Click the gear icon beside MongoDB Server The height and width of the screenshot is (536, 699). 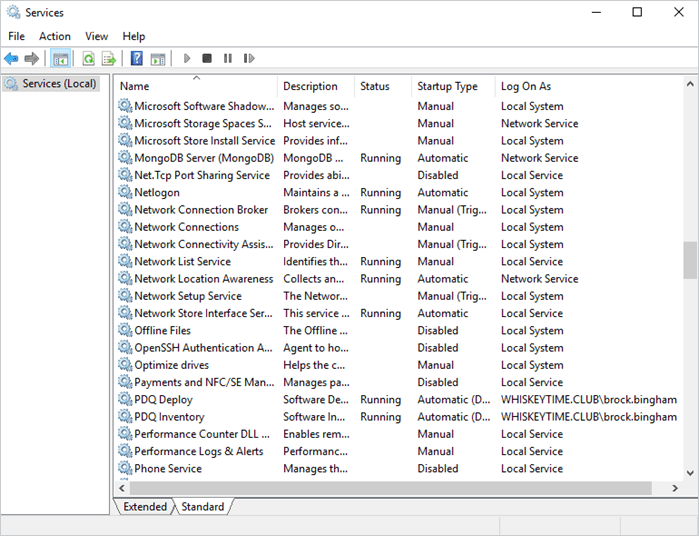(x=125, y=157)
